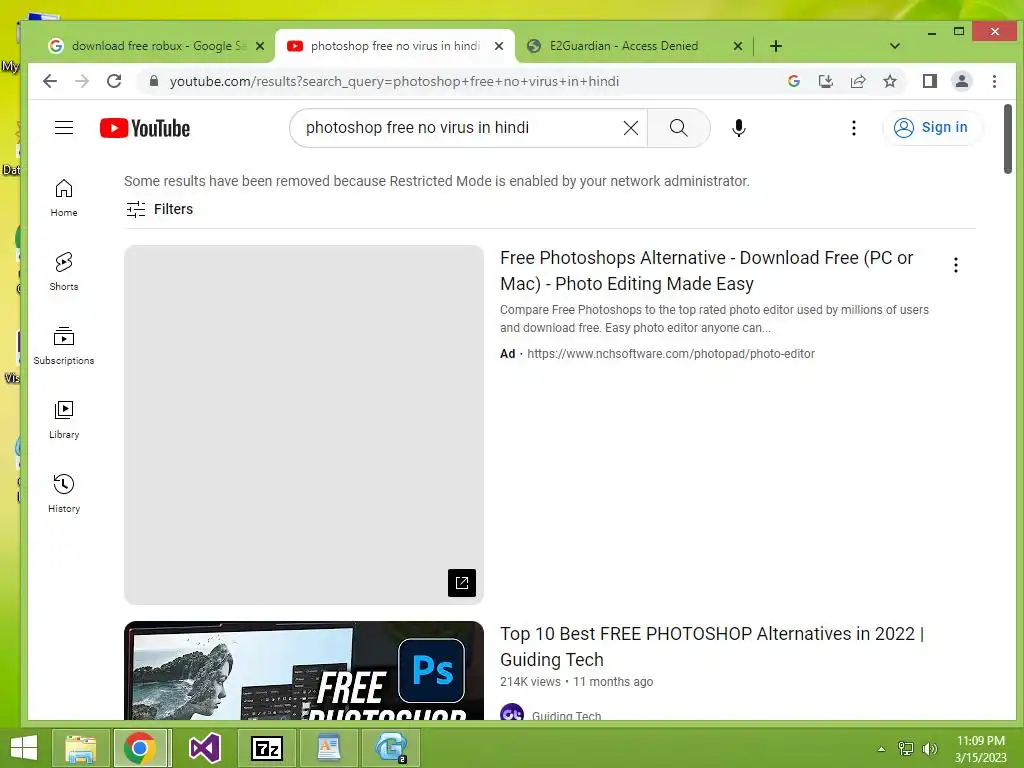The image size is (1024, 768).
Task: Go to Home in sidebar
Action: pos(64,198)
